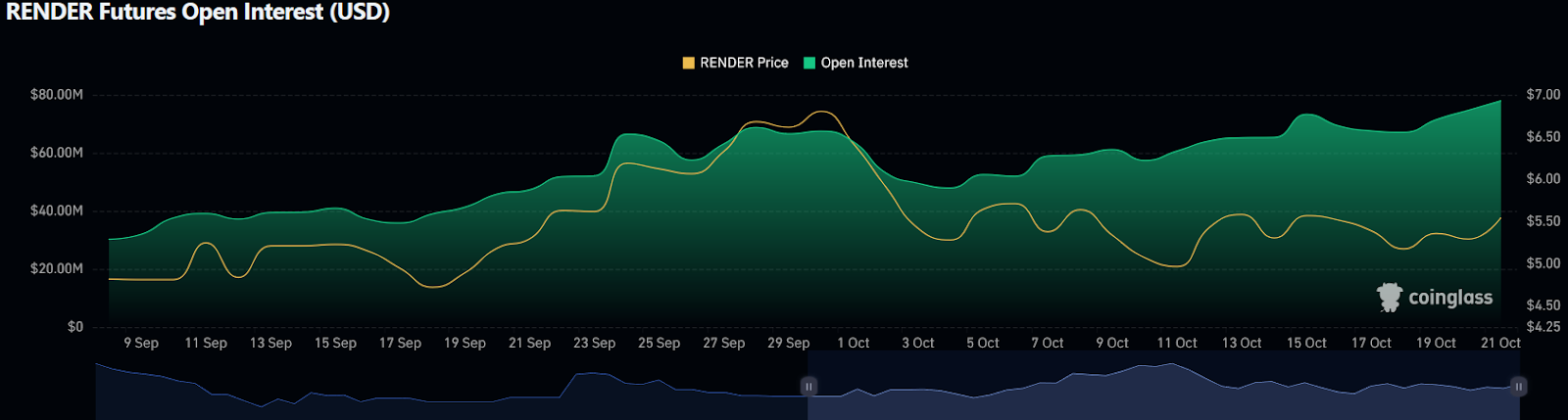Click the $7.00 price axis label
This screenshot has width=1568, height=420.
point(1543,95)
